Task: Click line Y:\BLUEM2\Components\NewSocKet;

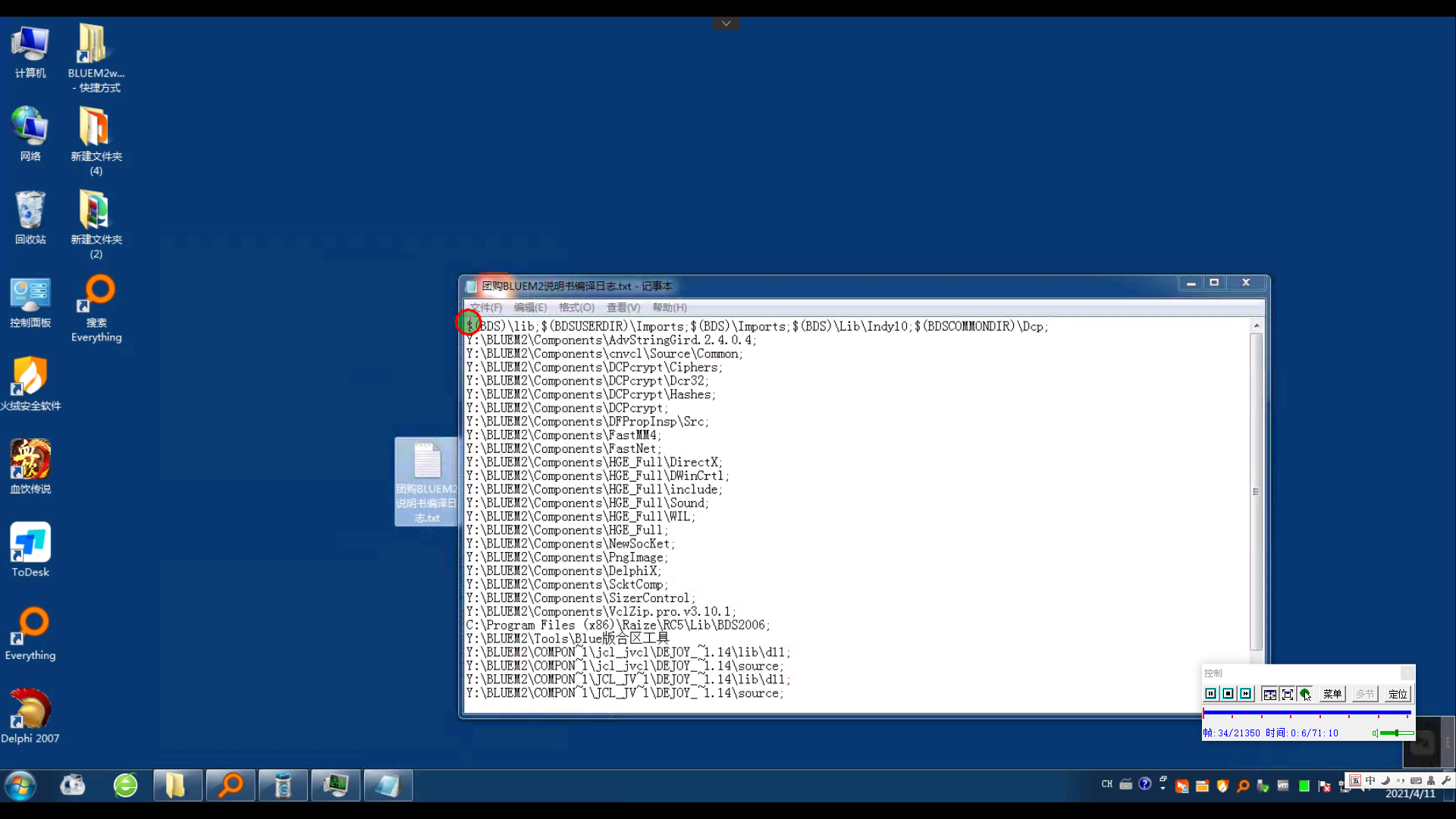Action: [x=570, y=544]
